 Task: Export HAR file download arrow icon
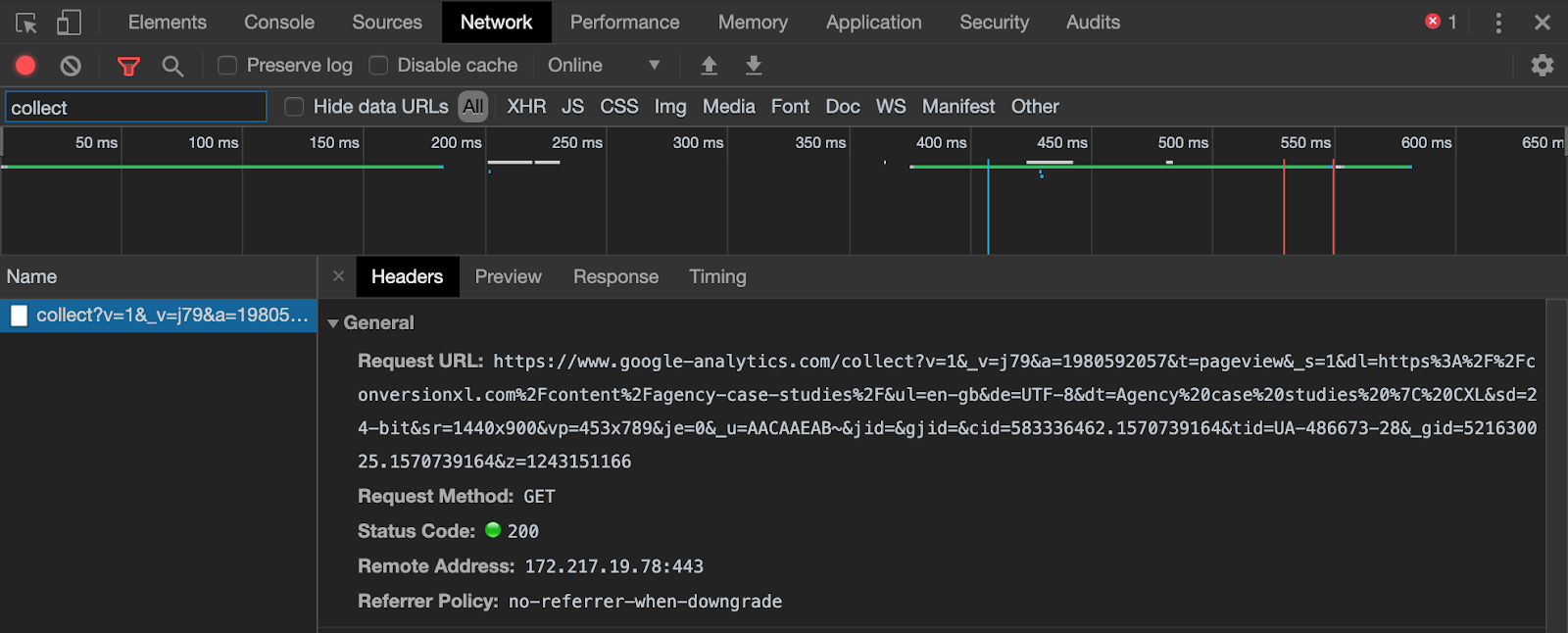click(754, 66)
